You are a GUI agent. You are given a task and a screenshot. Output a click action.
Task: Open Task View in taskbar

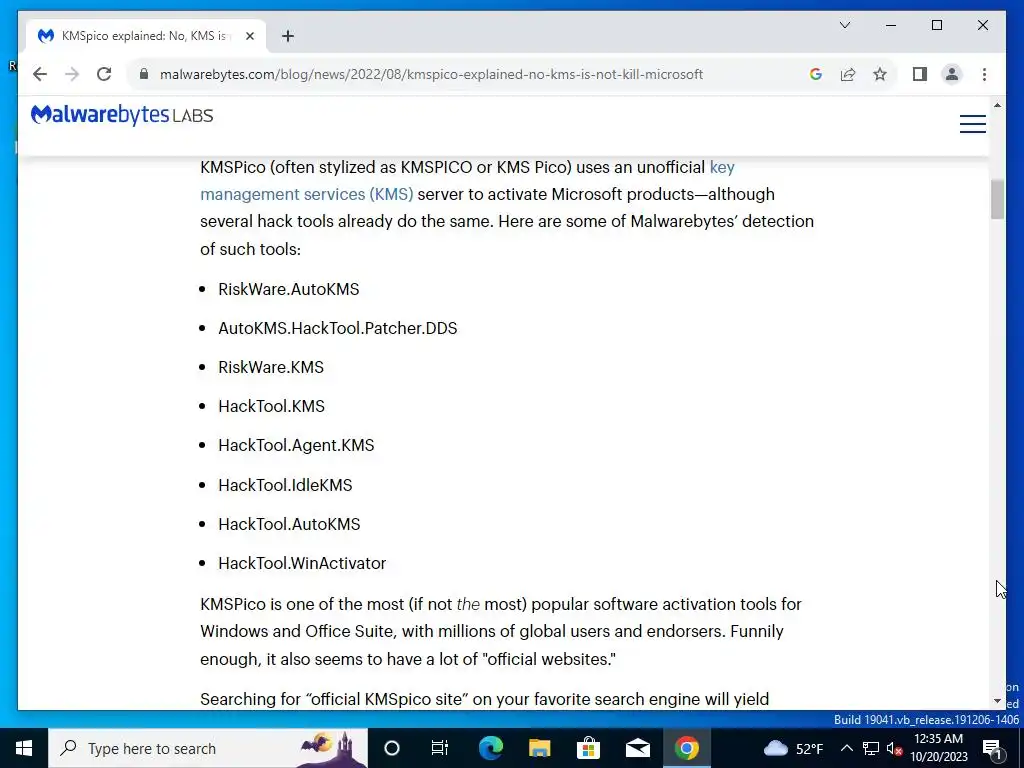point(440,748)
